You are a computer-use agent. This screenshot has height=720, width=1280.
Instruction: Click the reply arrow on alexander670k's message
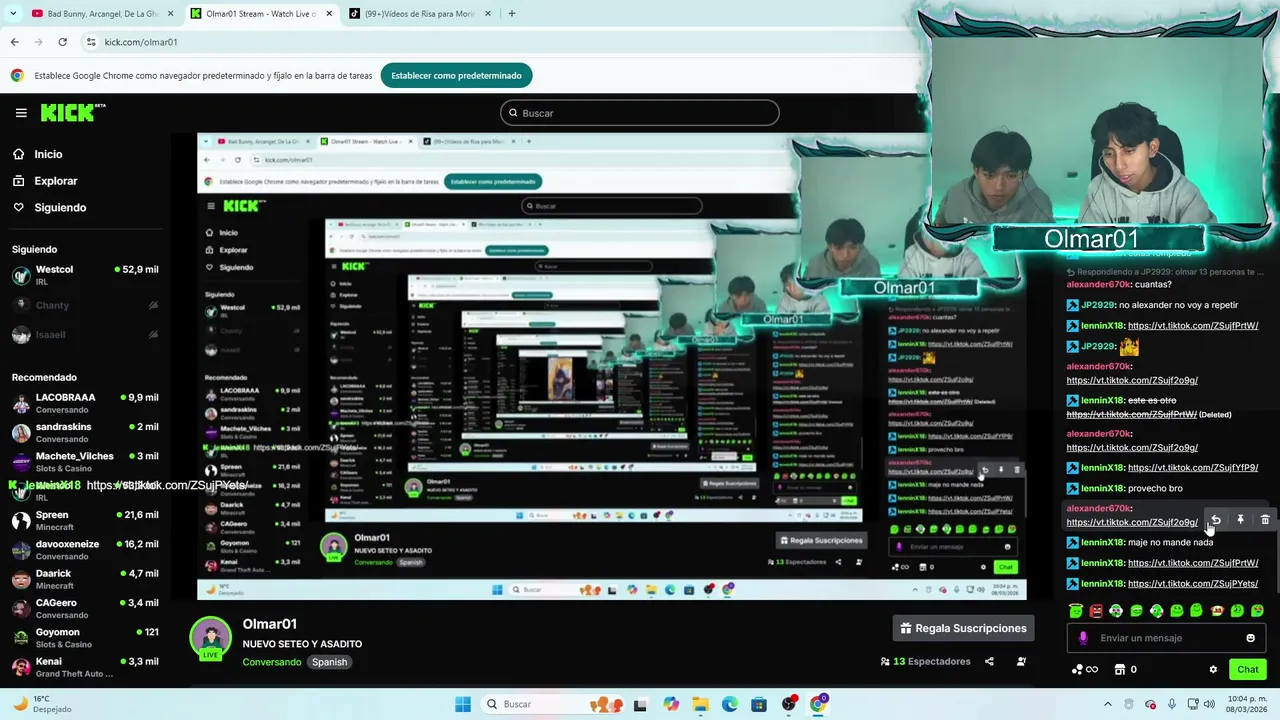coord(1215,520)
